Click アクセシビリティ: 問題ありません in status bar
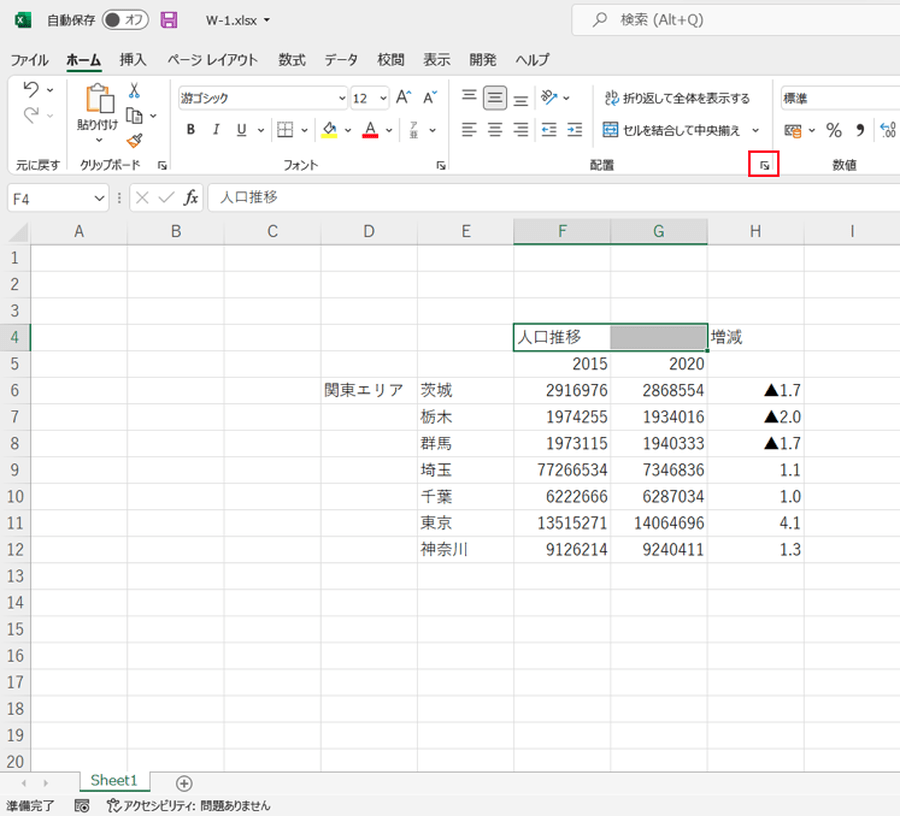Viewport: 900px width, 816px height. tap(189, 806)
